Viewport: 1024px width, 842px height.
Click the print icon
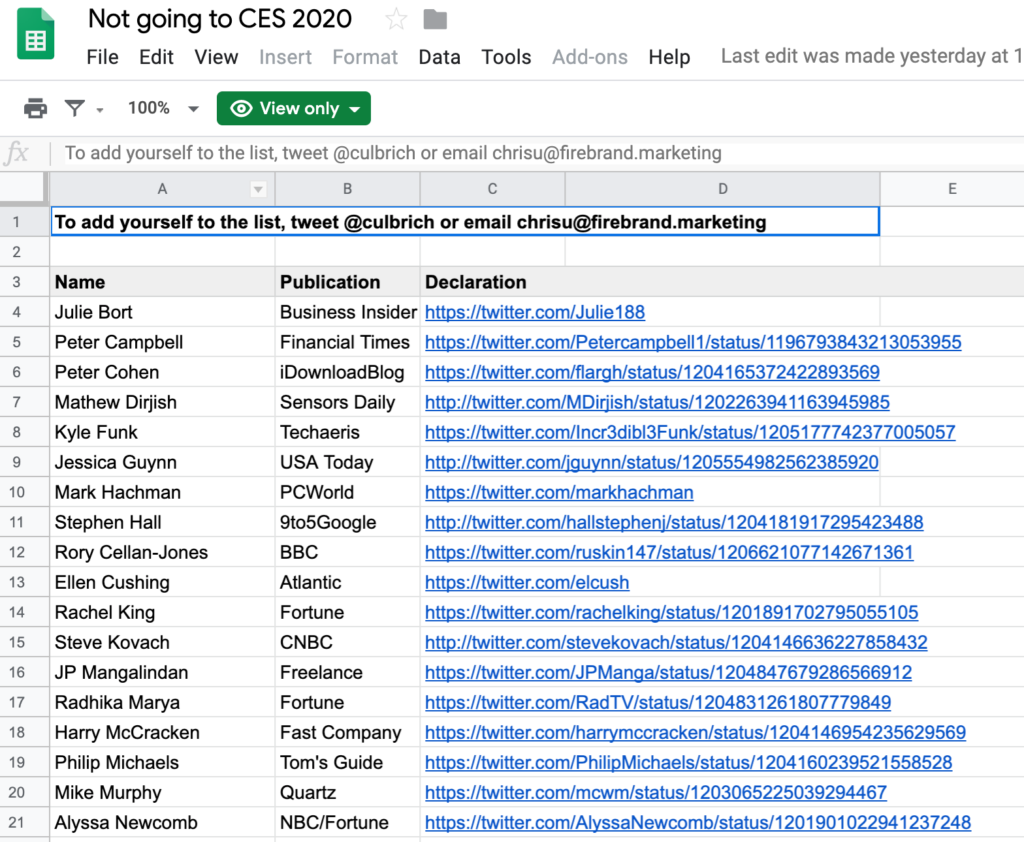tap(35, 108)
